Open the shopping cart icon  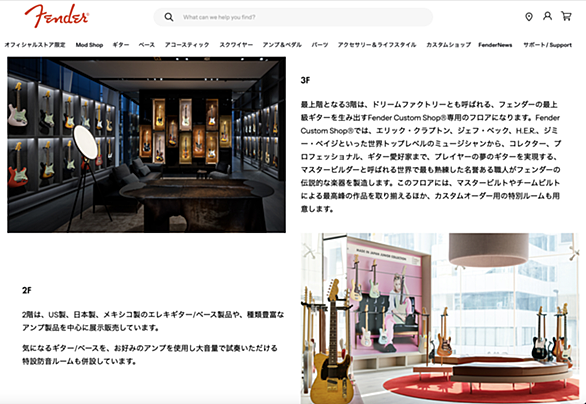coord(566,16)
